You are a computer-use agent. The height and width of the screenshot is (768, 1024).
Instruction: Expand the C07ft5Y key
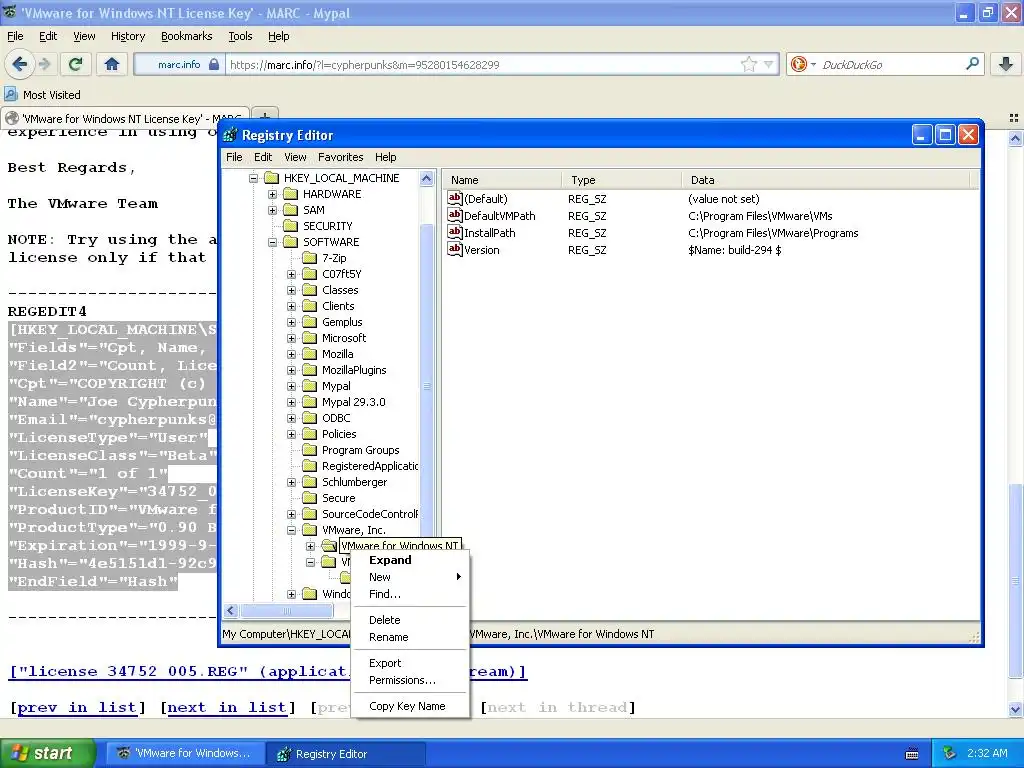pos(291,274)
